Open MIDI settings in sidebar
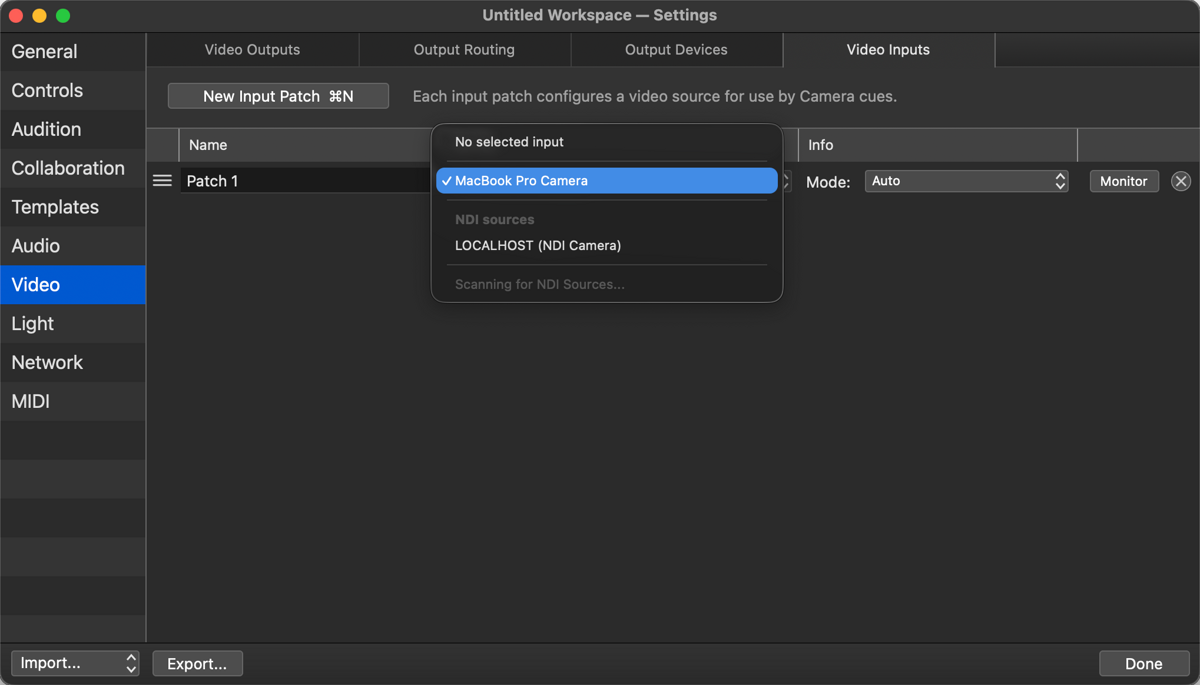 click(73, 402)
